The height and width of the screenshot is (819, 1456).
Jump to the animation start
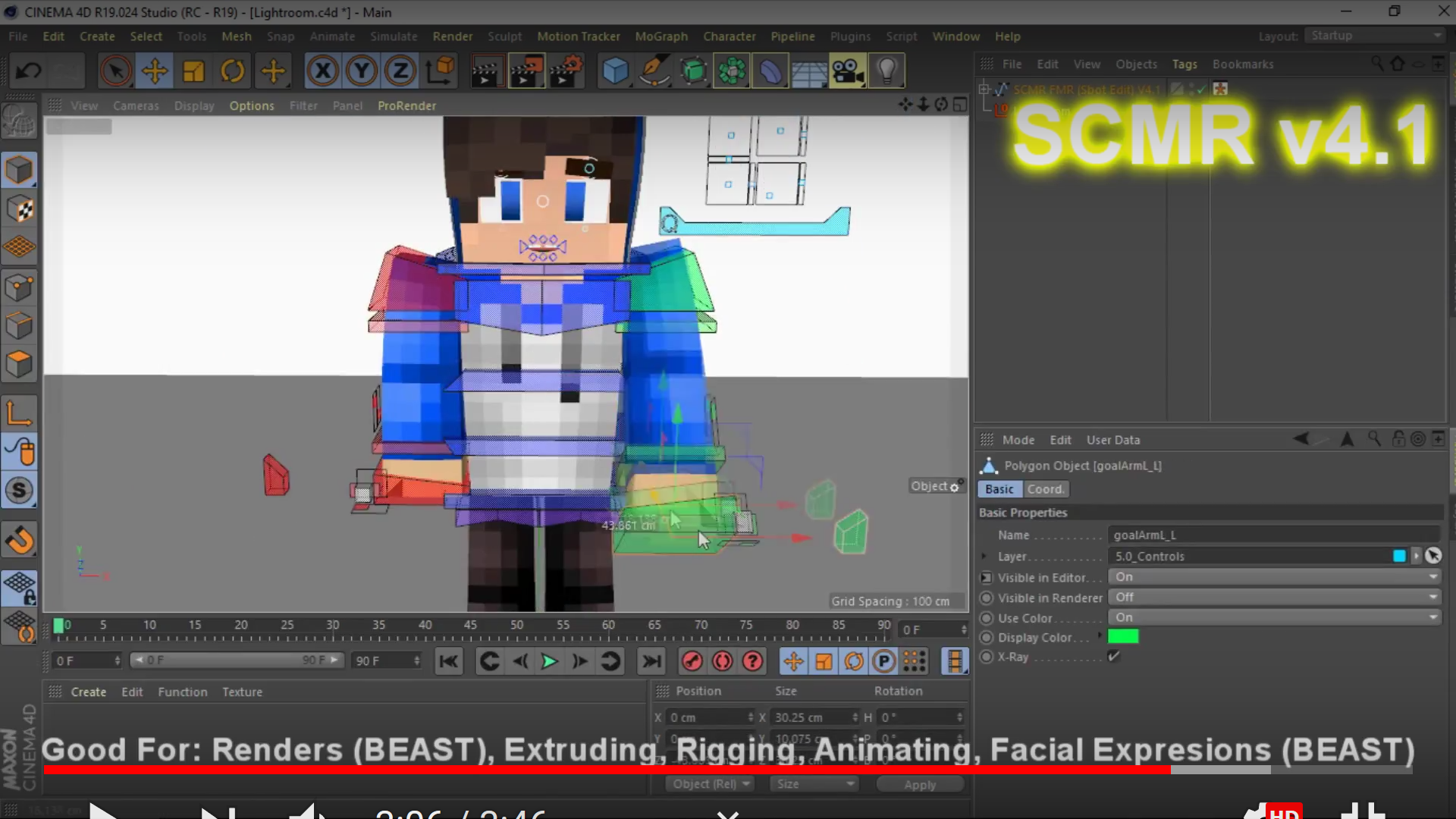(449, 662)
